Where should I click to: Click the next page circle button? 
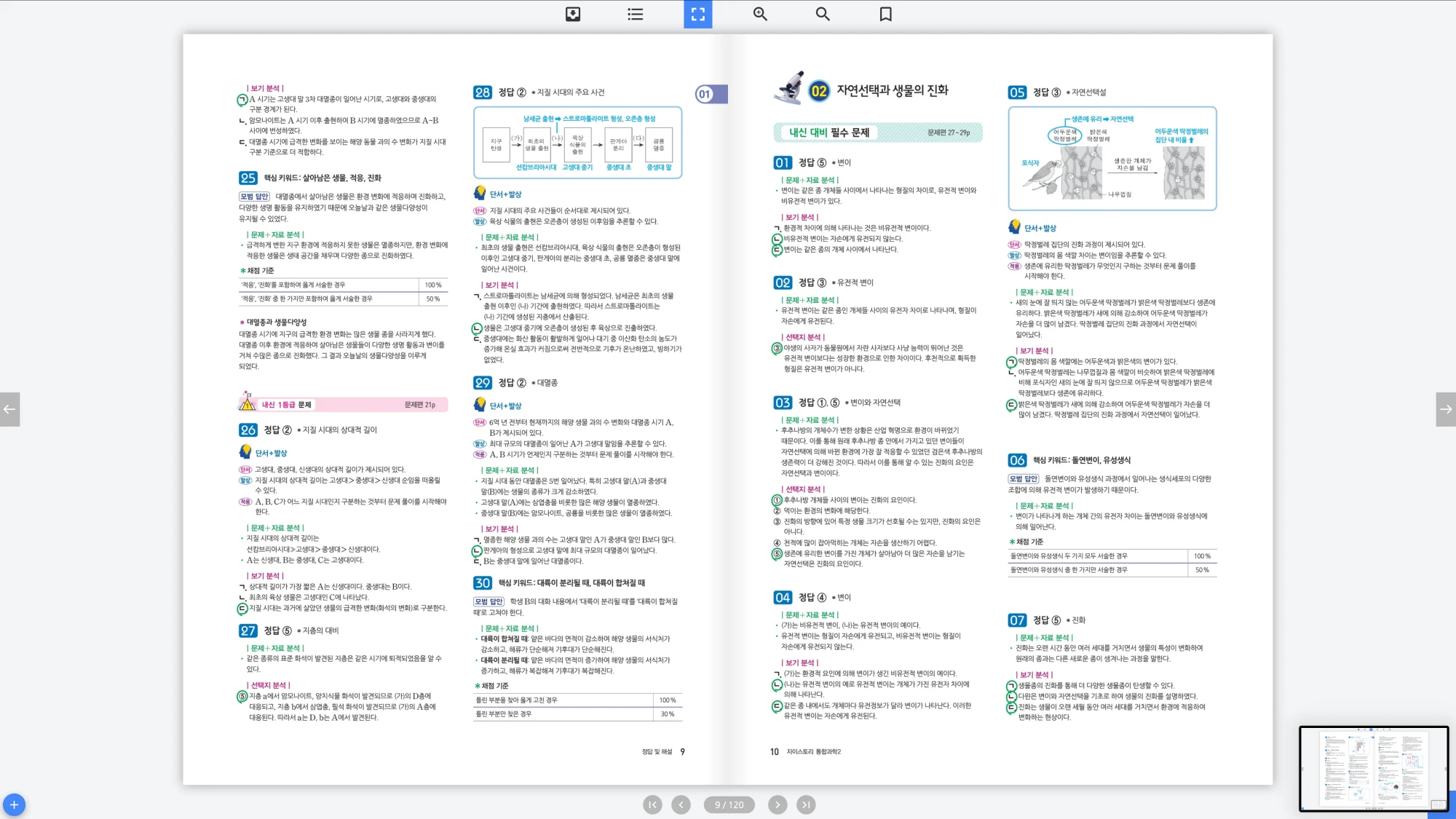pyautogui.click(x=778, y=804)
